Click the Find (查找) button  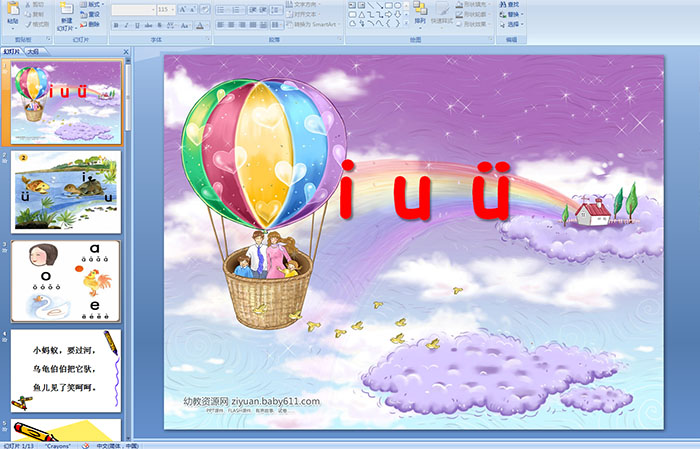[509, 4]
